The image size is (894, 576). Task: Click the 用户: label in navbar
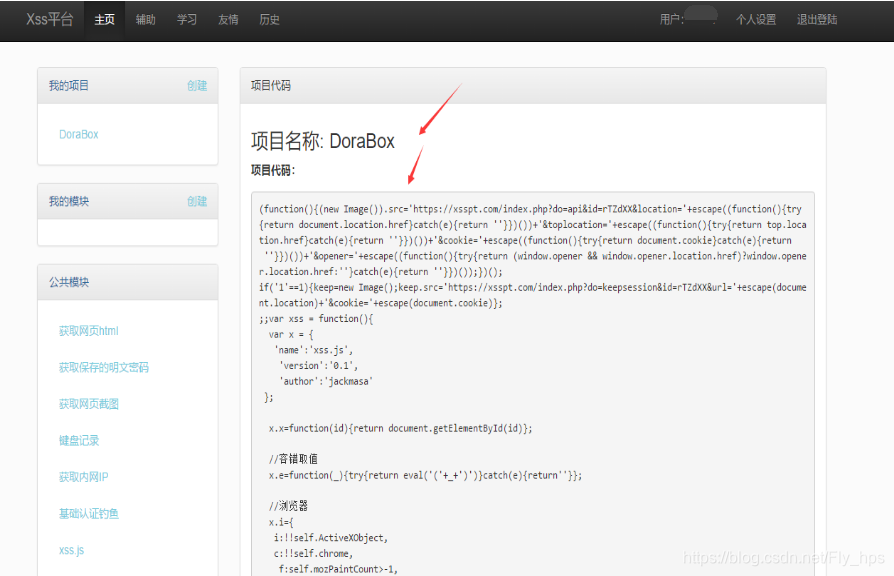[x=672, y=20]
